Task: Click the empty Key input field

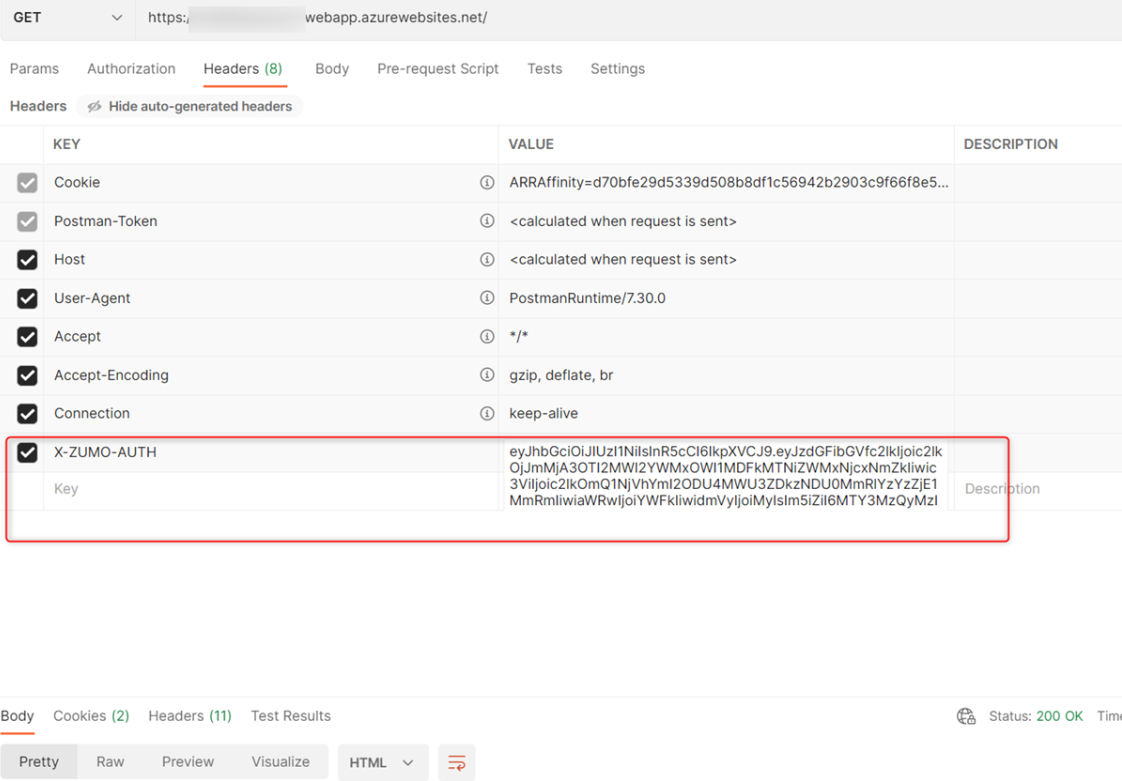Action: (x=270, y=489)
